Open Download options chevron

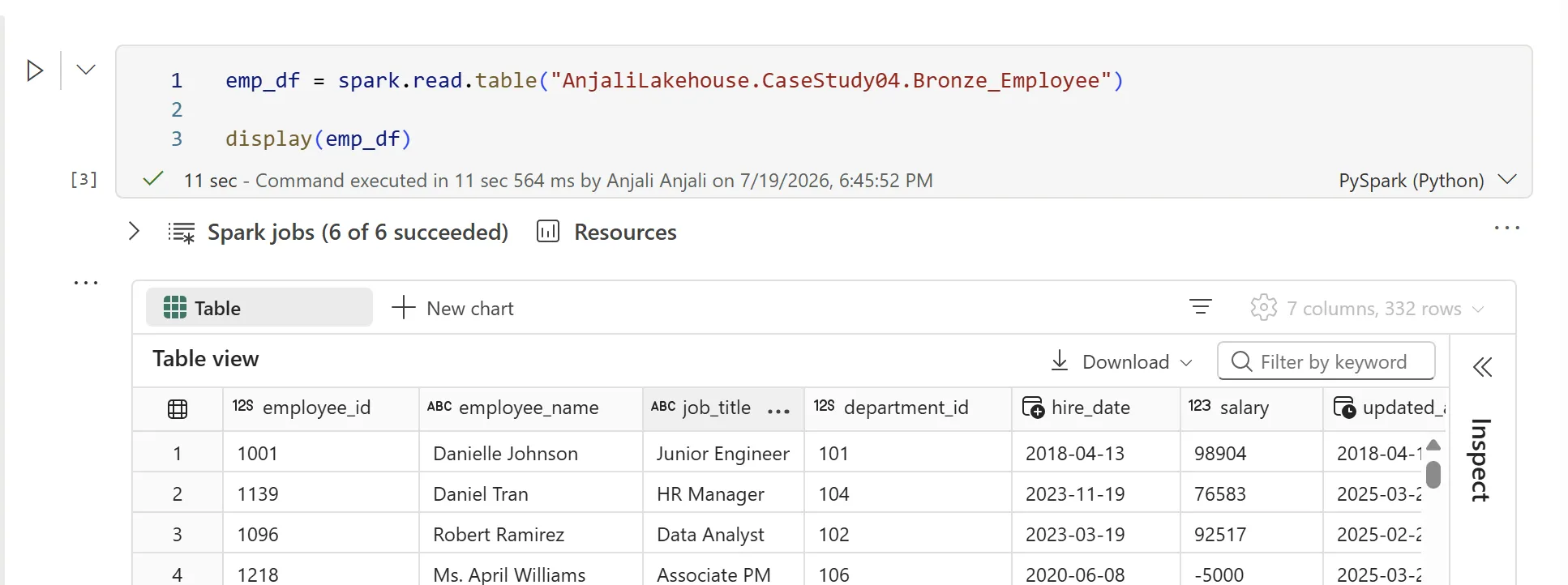coord(1186,362)
